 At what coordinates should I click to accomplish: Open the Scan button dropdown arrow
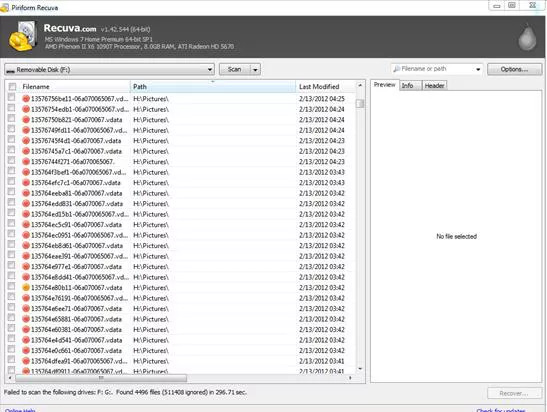coord(256,69)
